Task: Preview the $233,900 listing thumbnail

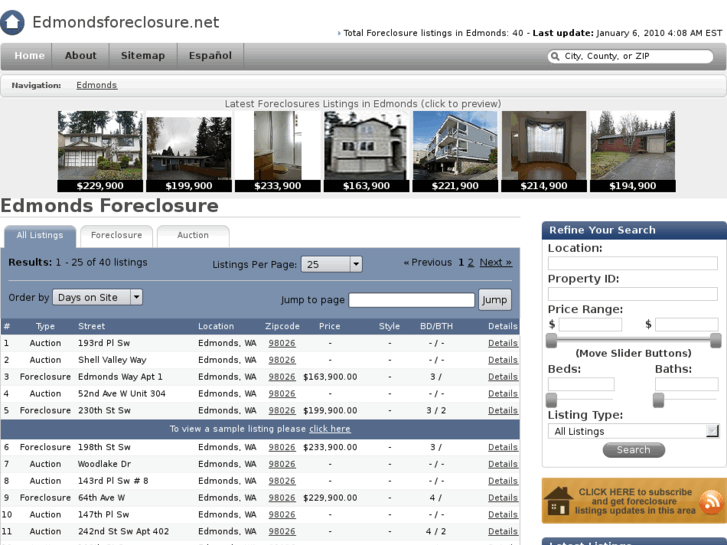Action: [278, 151]
